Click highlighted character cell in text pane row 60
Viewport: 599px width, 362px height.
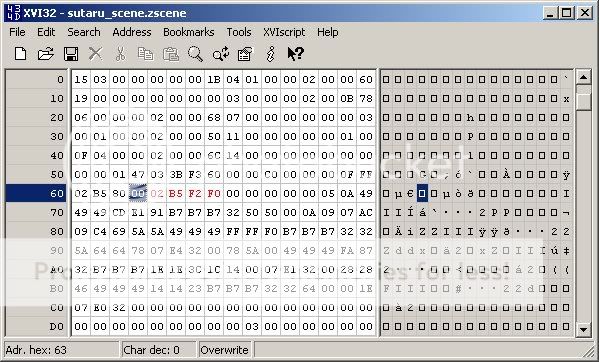point(422,194)
